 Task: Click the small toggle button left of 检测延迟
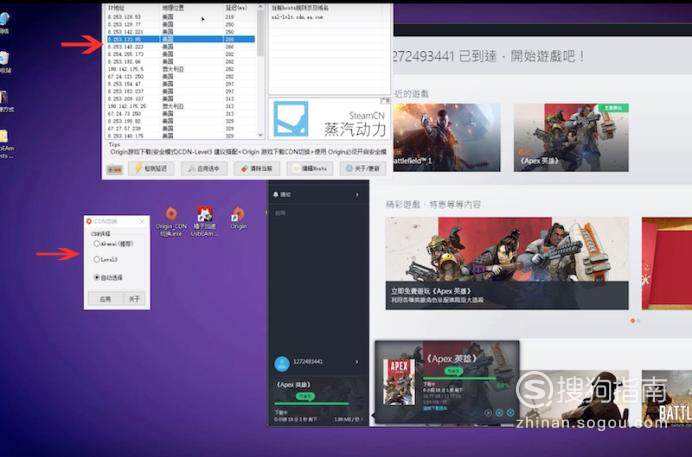(114, 170)
